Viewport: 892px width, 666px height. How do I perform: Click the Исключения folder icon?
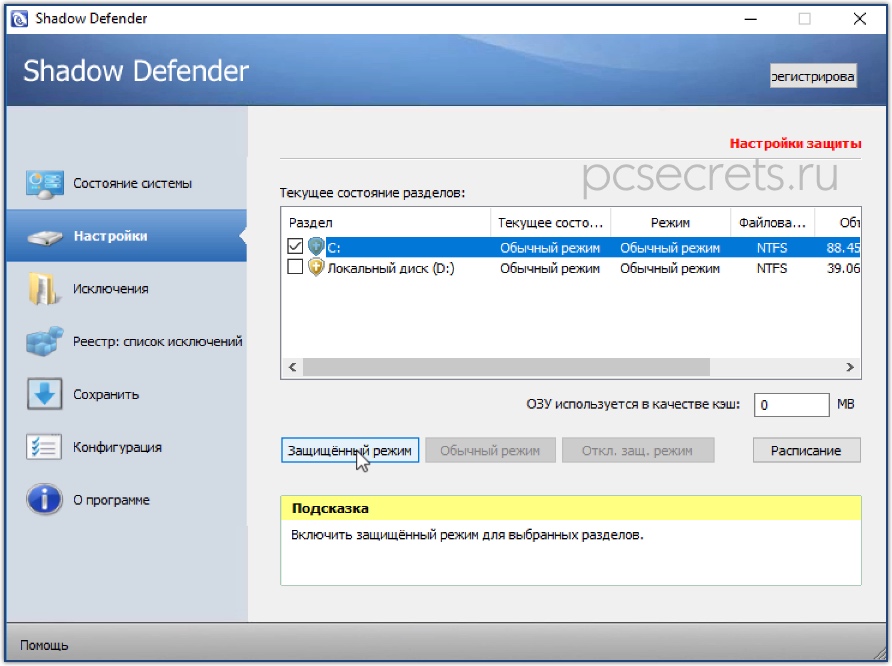[x=43, y=289]
